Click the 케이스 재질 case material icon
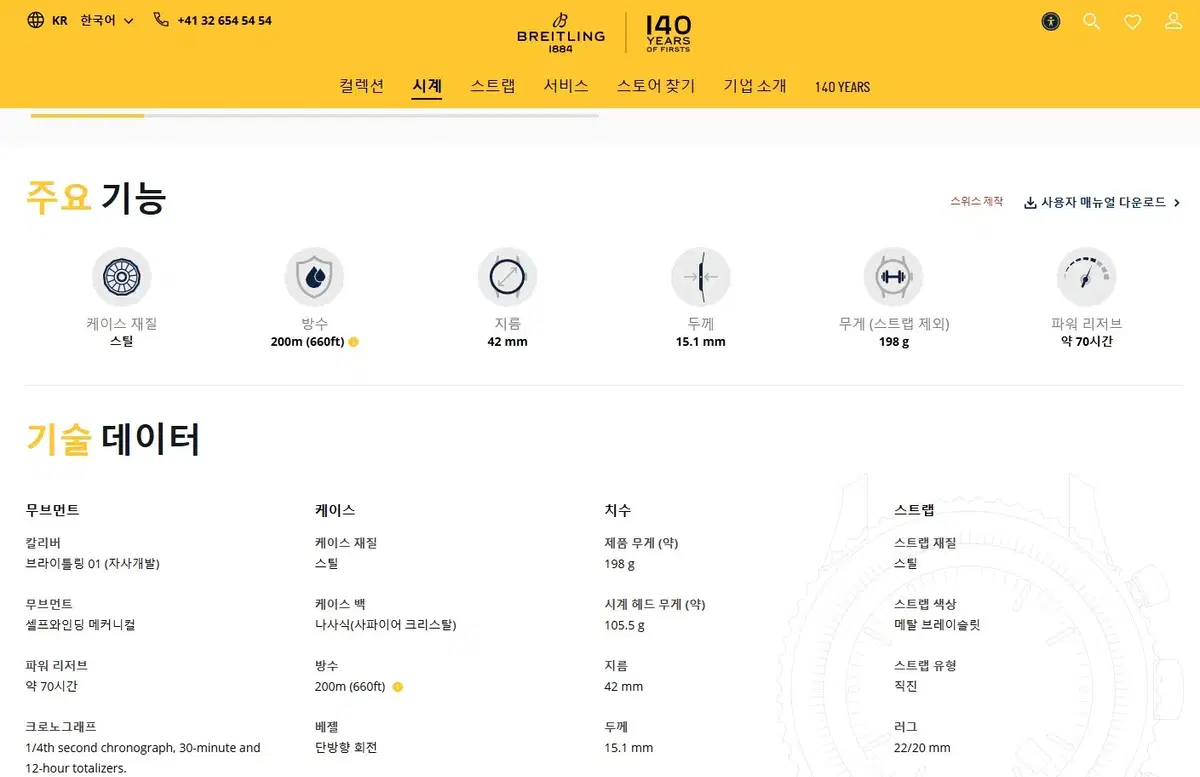1200x777 pixels. coord(122,277)
